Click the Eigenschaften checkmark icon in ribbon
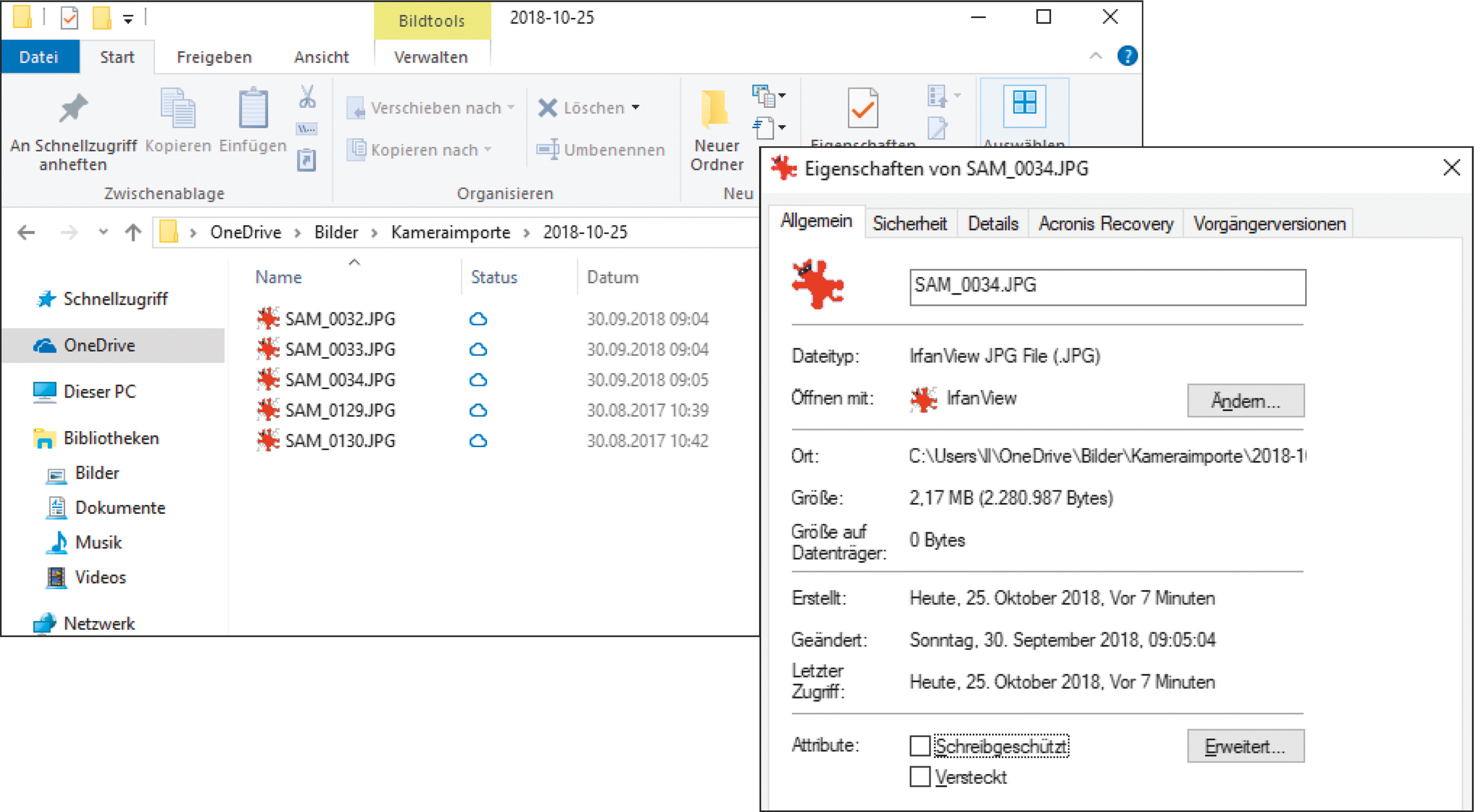 coord(862,107)
